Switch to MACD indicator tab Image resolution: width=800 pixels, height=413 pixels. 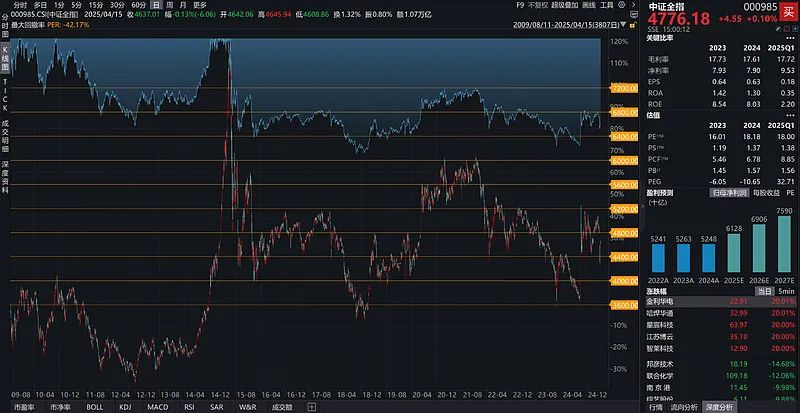(157, 407)
